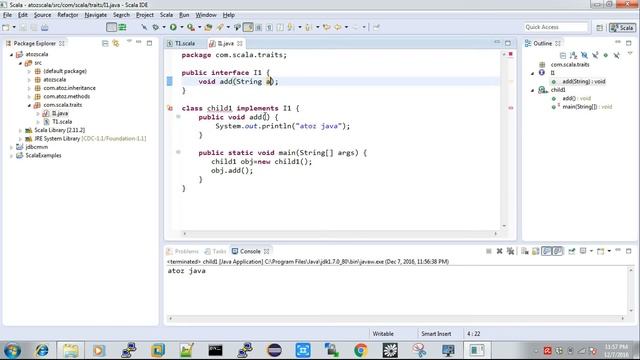Click the Open Perspective icon

[x=599, y=27]
